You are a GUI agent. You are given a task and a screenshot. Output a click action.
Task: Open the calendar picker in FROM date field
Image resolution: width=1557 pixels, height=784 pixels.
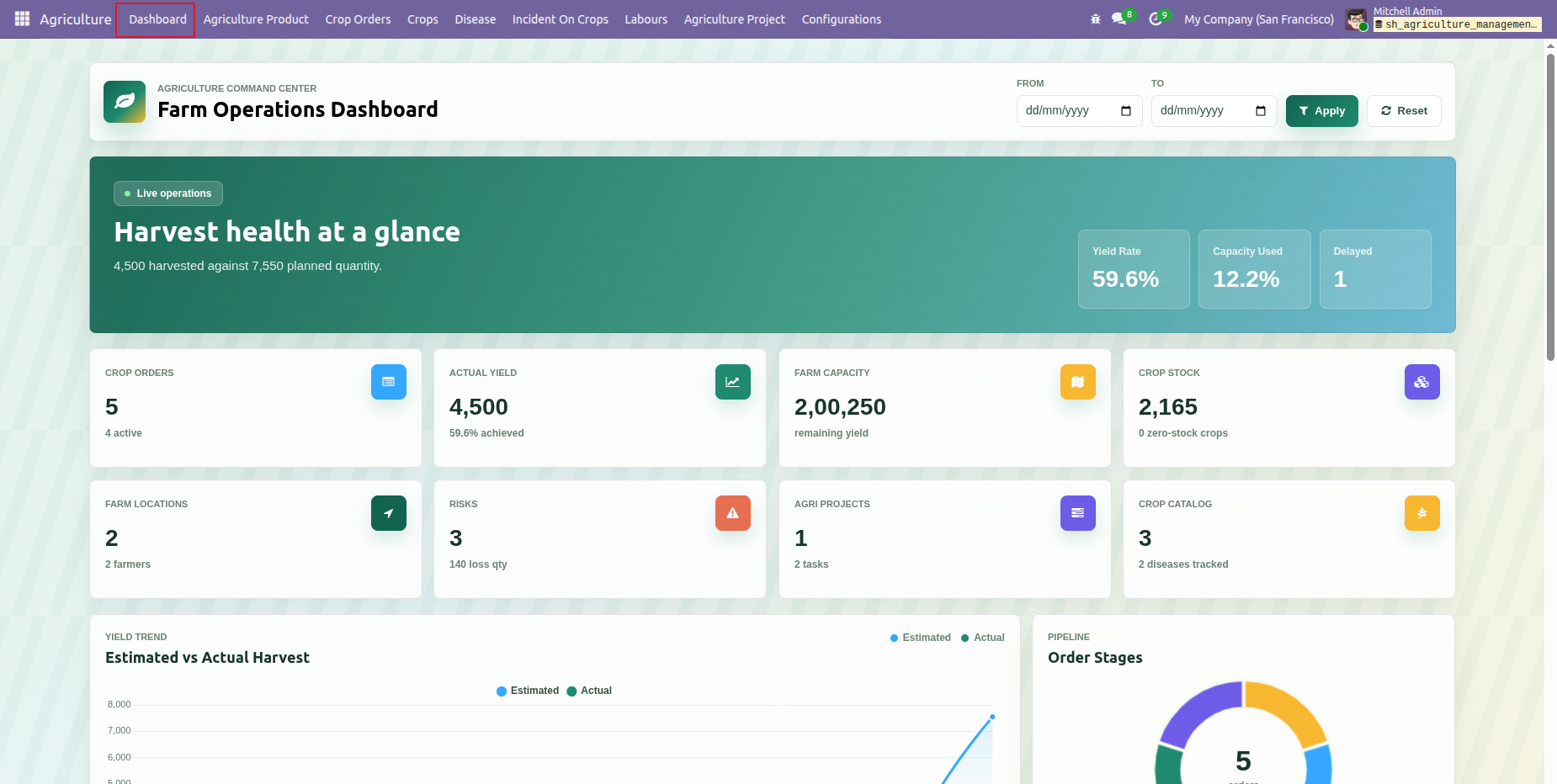(1126, 111)
